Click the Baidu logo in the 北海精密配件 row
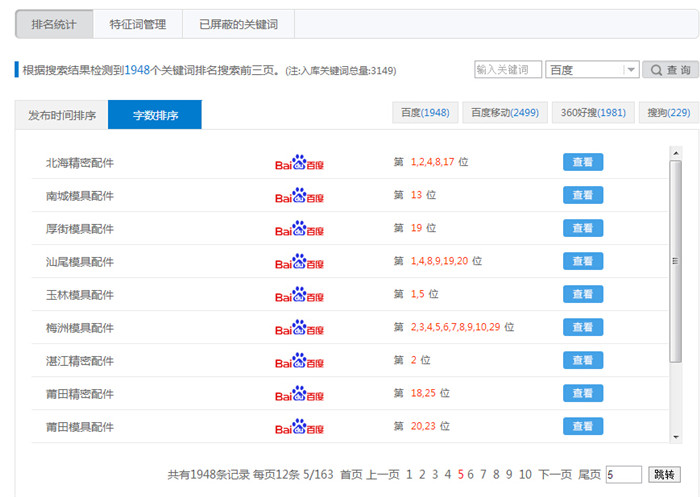Screen dimensions: 700x497 point(299,162)
